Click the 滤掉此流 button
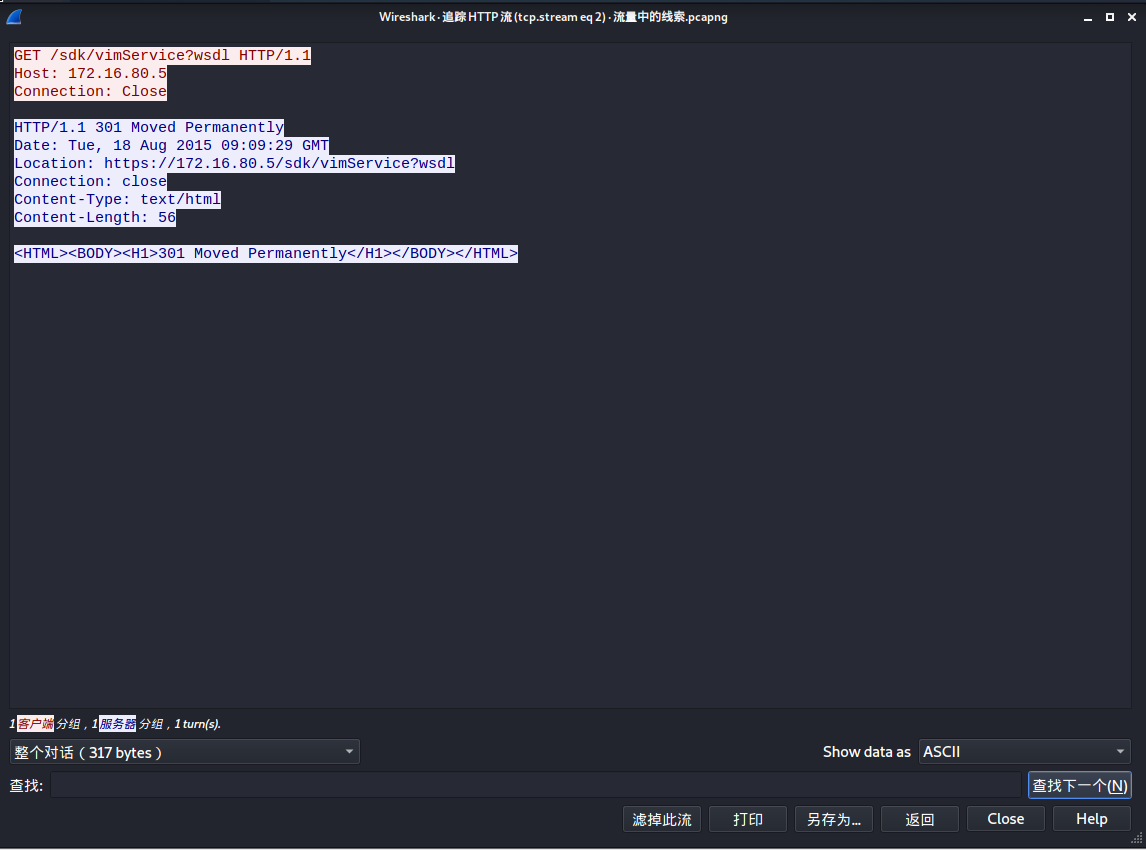 point(662,819)
